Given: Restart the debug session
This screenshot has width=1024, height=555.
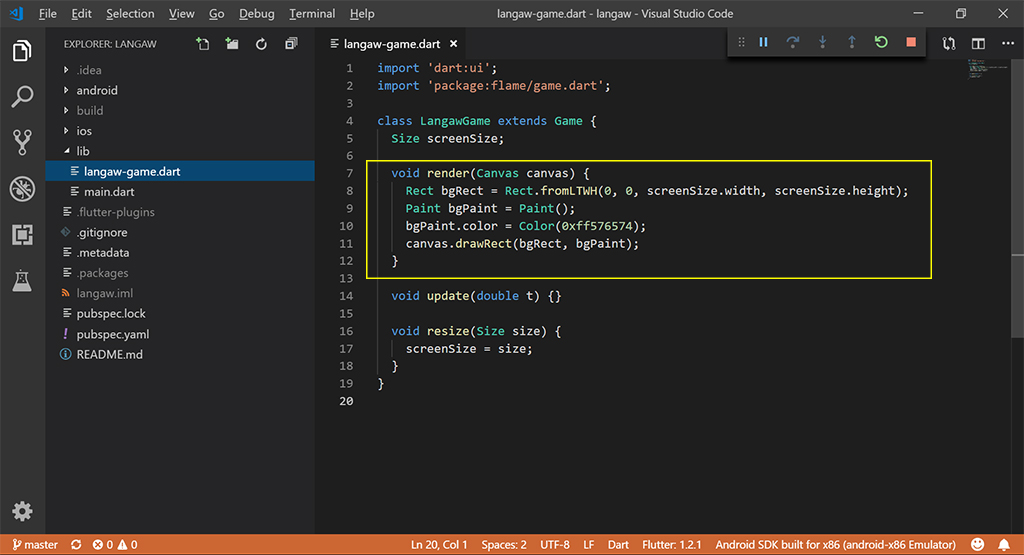Looking at the screenshot, I should click(x=880, y=43).
